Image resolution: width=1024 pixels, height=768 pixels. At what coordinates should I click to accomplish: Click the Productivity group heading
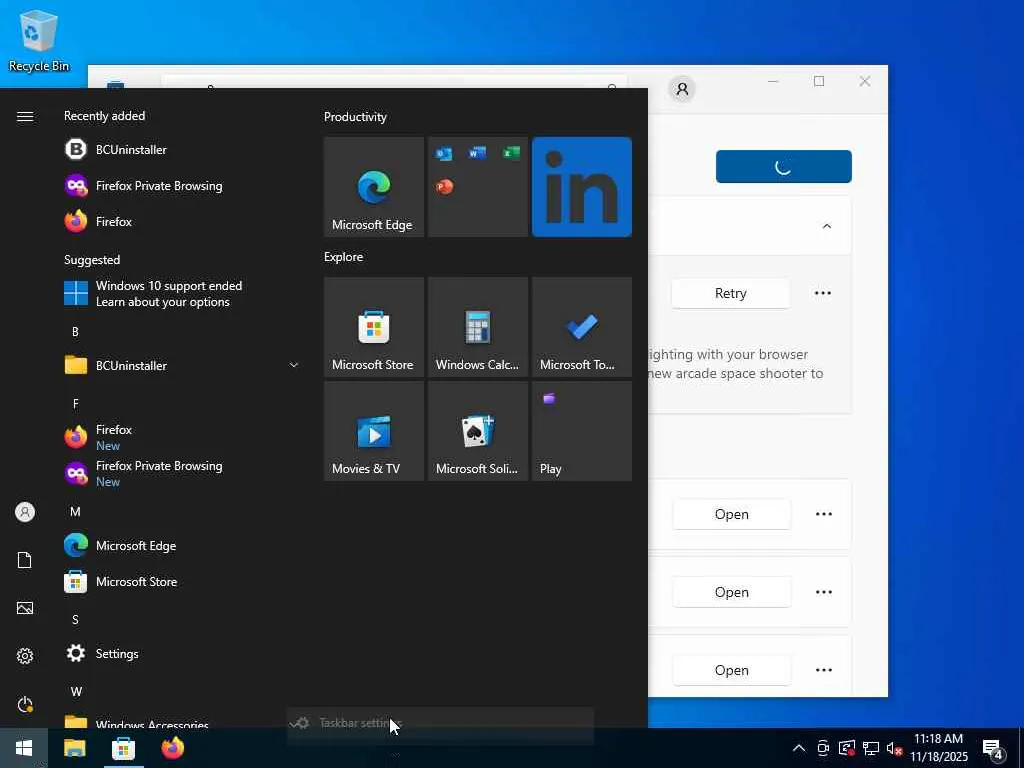355,117
